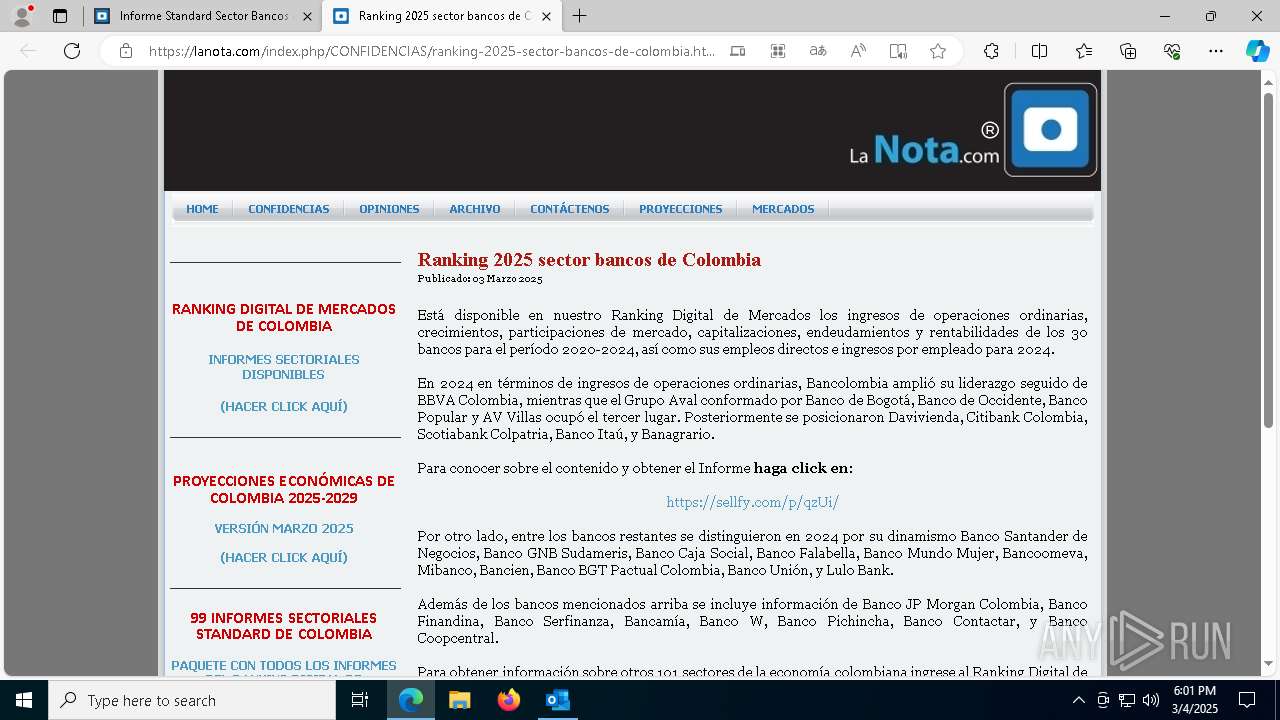
Task: Open the ARCHIVO menu item
Action: (x=474, y=209)
